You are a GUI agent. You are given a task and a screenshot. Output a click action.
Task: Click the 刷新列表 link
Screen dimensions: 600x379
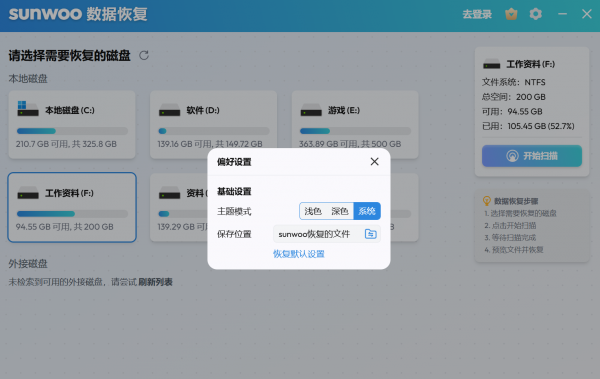point(155,282)
